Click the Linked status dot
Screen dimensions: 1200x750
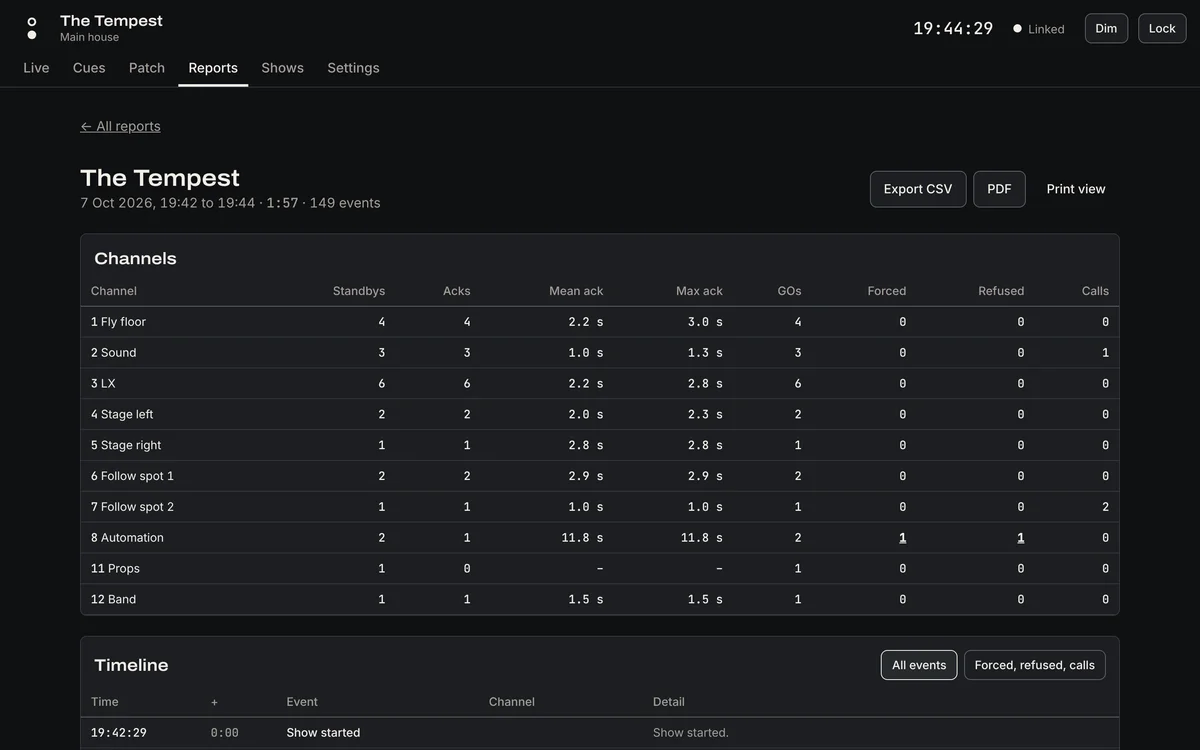click(x=1017, y=29)
